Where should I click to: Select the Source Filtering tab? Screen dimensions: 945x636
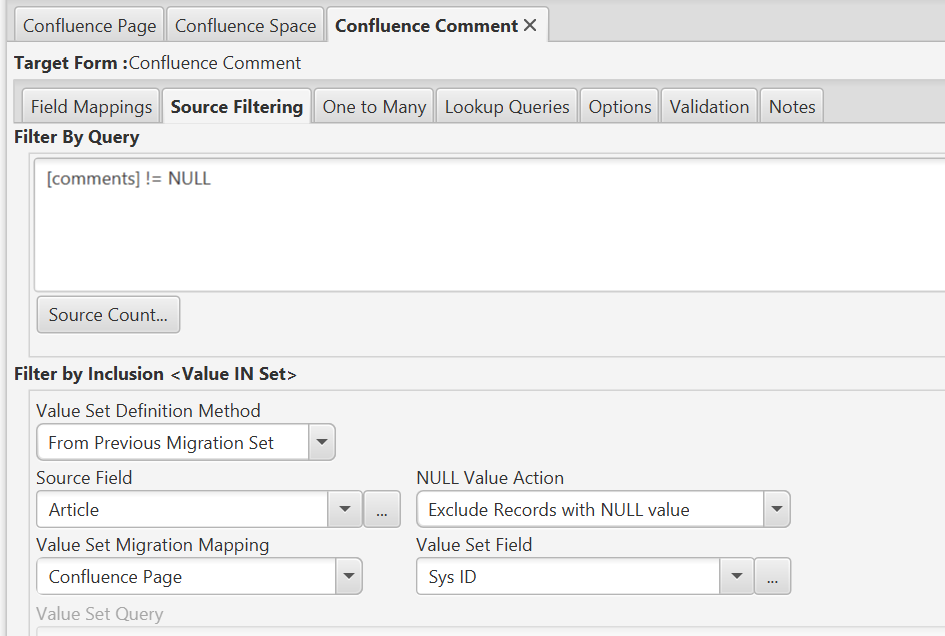pyautogui.click(x=237, y=107)
